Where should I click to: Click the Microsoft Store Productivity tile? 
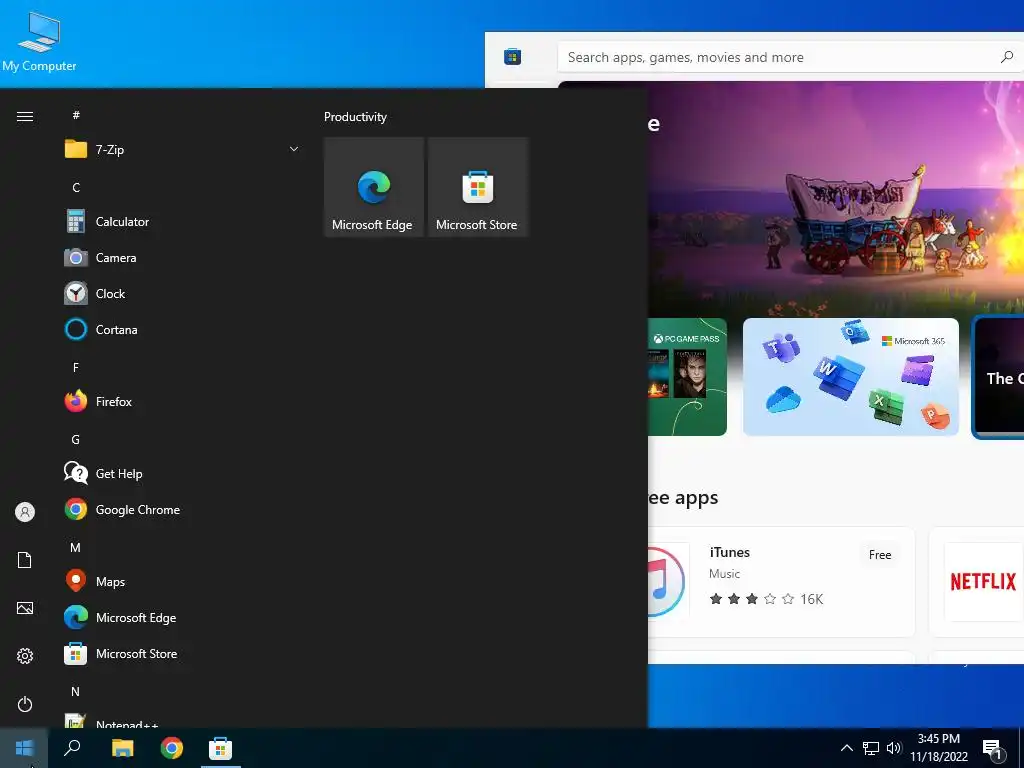478,187
